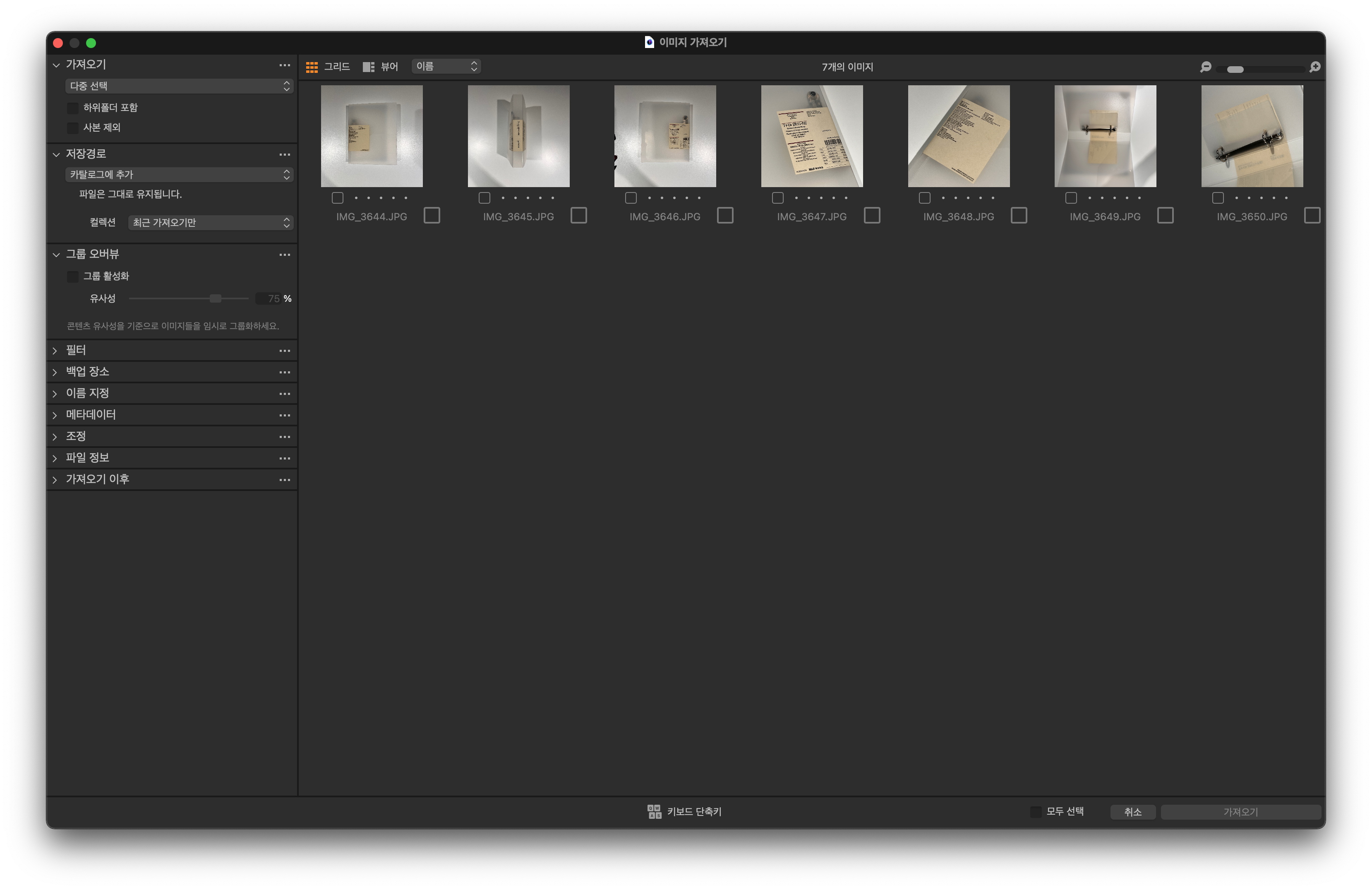This screenshot has height=890, width=1372.
Task: Switch to the 뷰어 viewer mode icon
Action: (368, 67)
